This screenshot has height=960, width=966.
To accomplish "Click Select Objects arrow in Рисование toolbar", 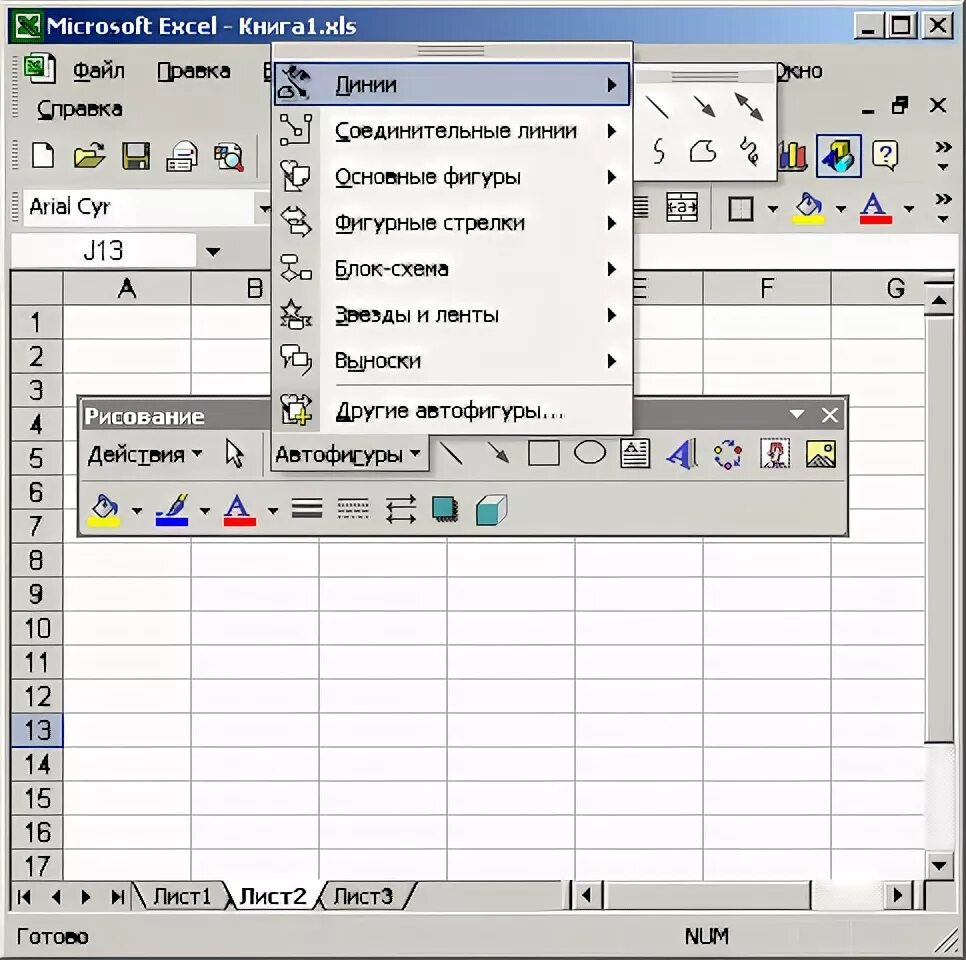I will (x=235, y=455).
